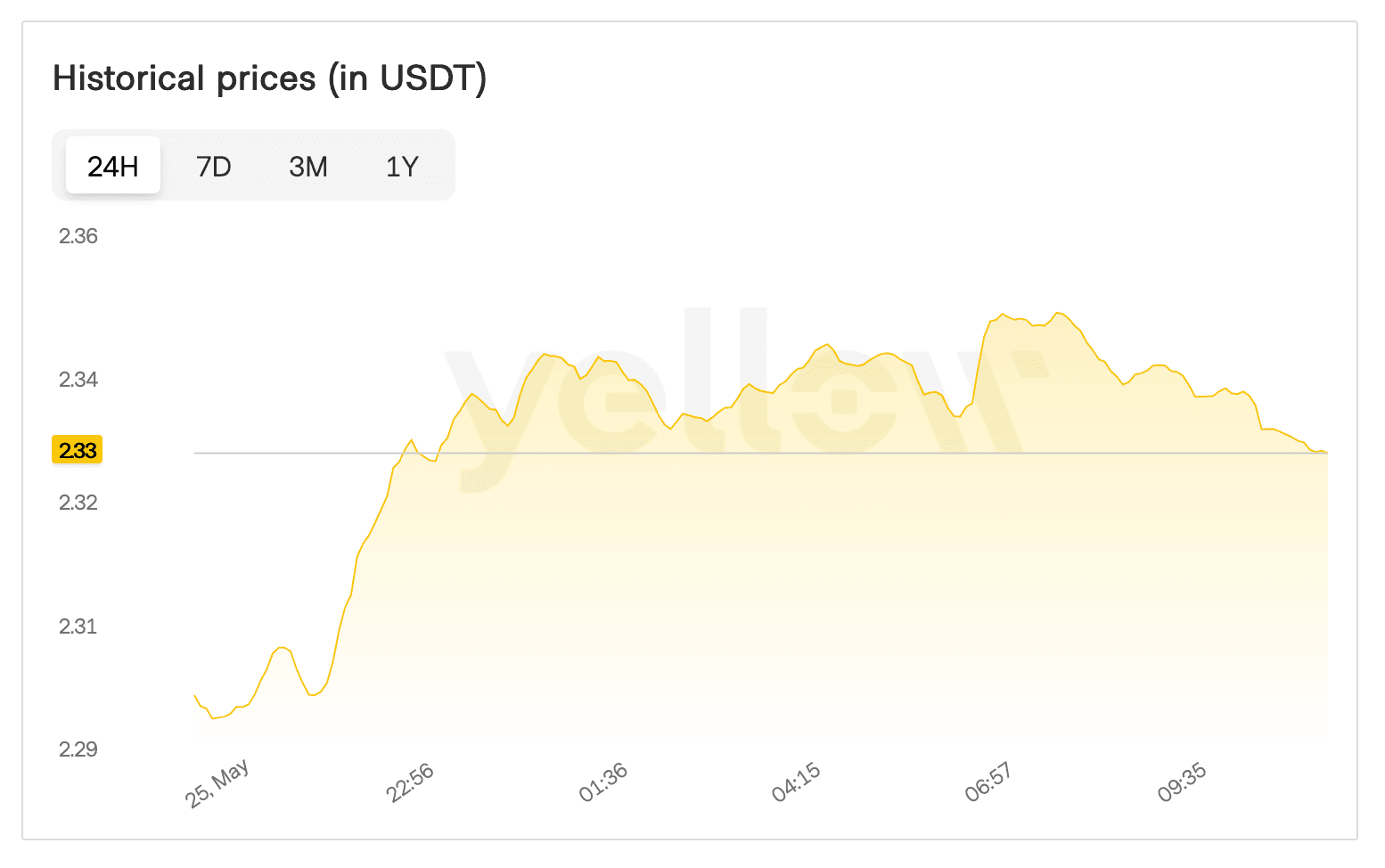
Task: Select the 06:57 time axis label
Action: pos(988,783)
